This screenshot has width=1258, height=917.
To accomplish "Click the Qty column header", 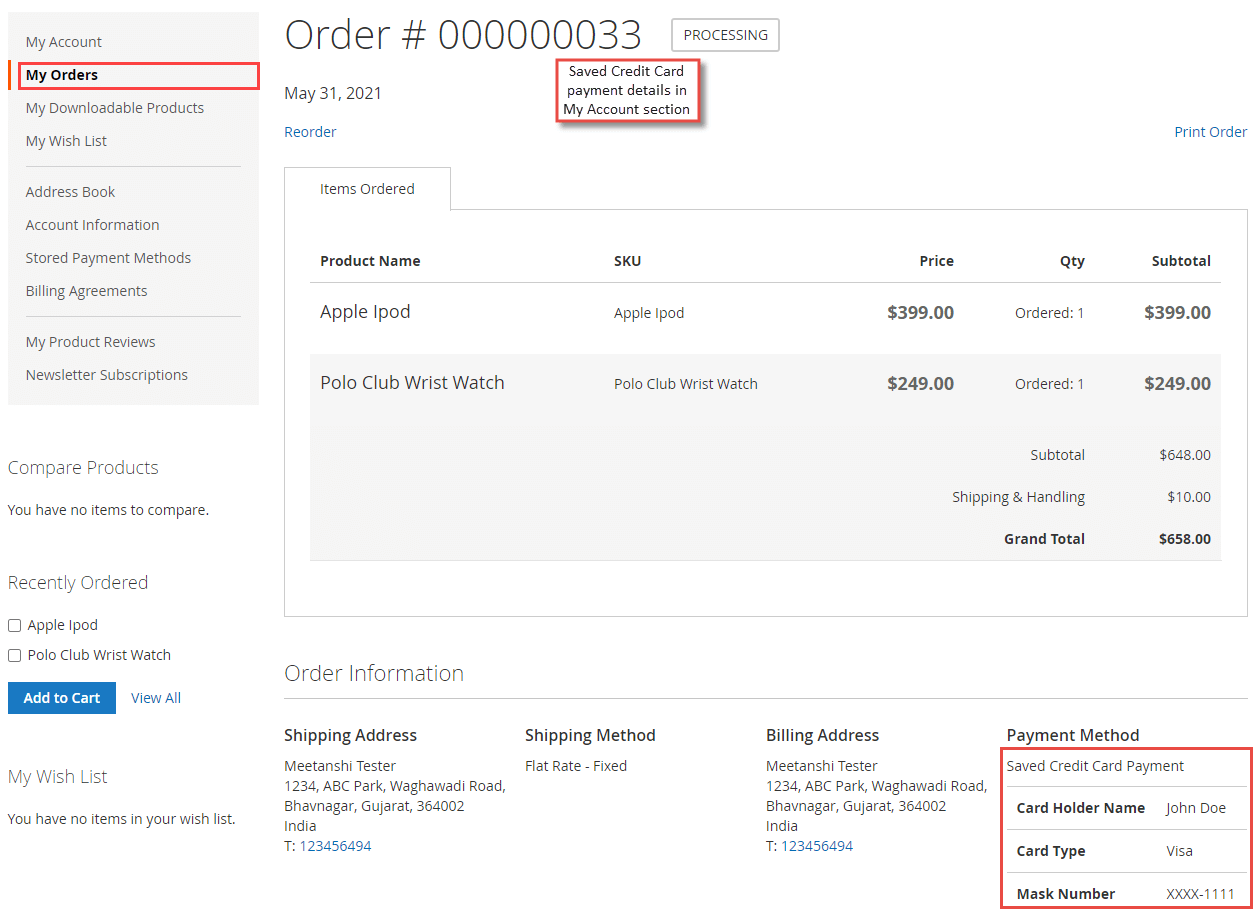I will 1072,261.
